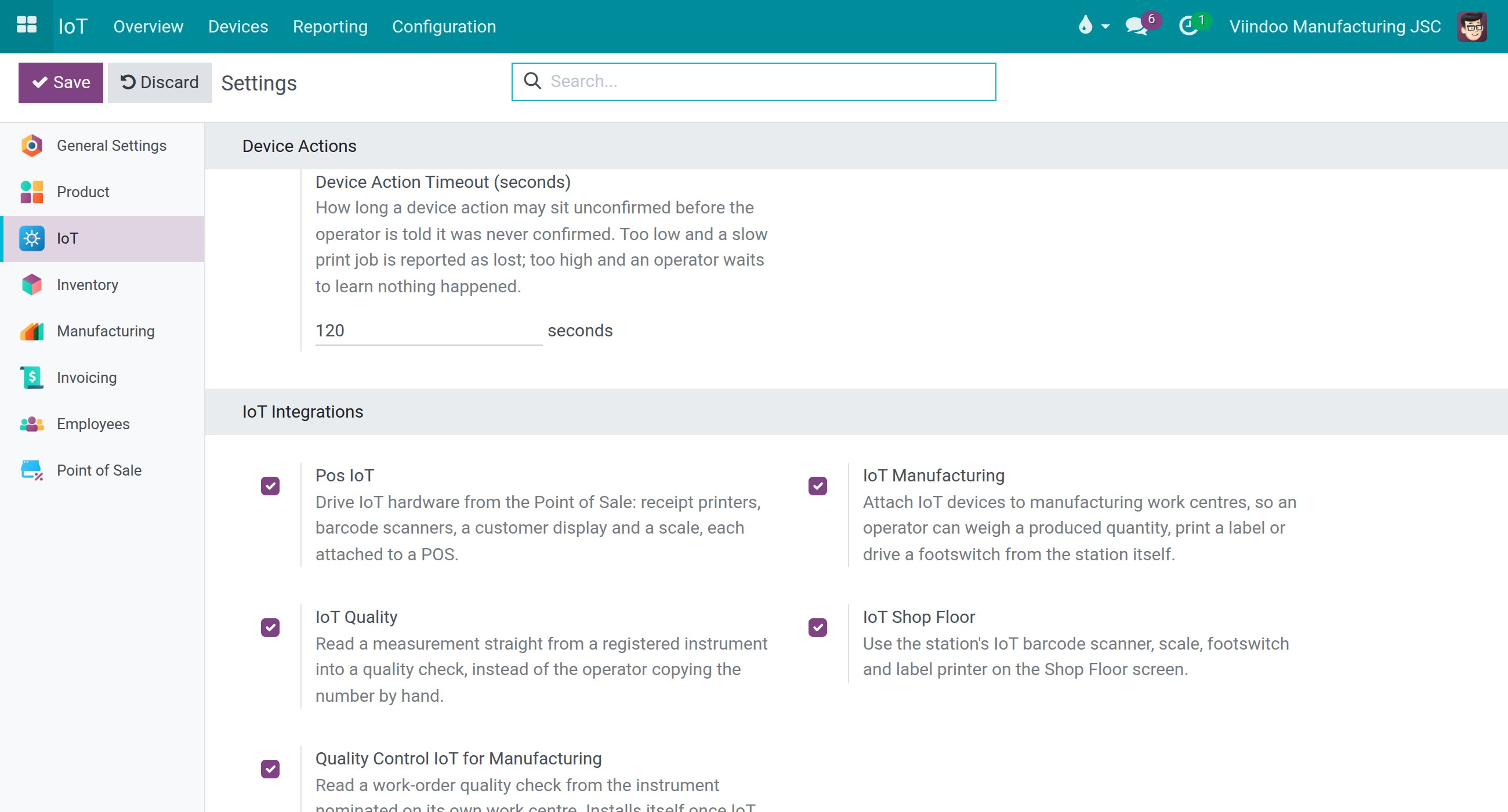Click the Point of Sale shop icon
1508x812 pixels.
tap(32, 470)
